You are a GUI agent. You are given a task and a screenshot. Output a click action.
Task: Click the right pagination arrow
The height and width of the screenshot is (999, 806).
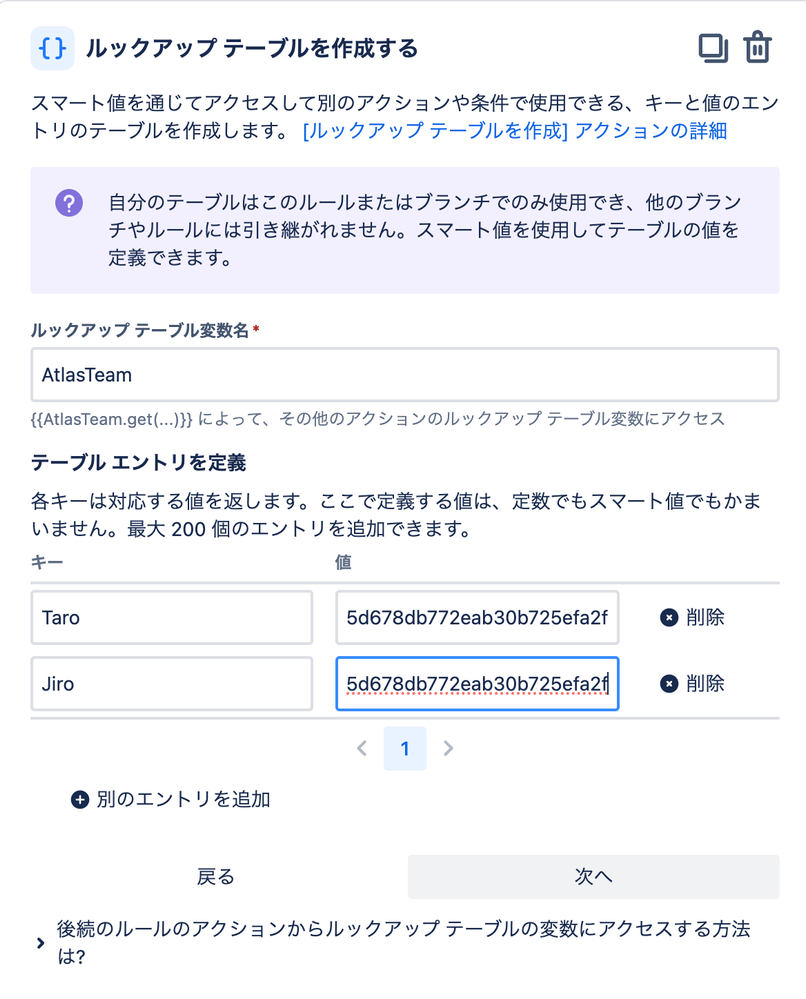[x=448, y=748]
